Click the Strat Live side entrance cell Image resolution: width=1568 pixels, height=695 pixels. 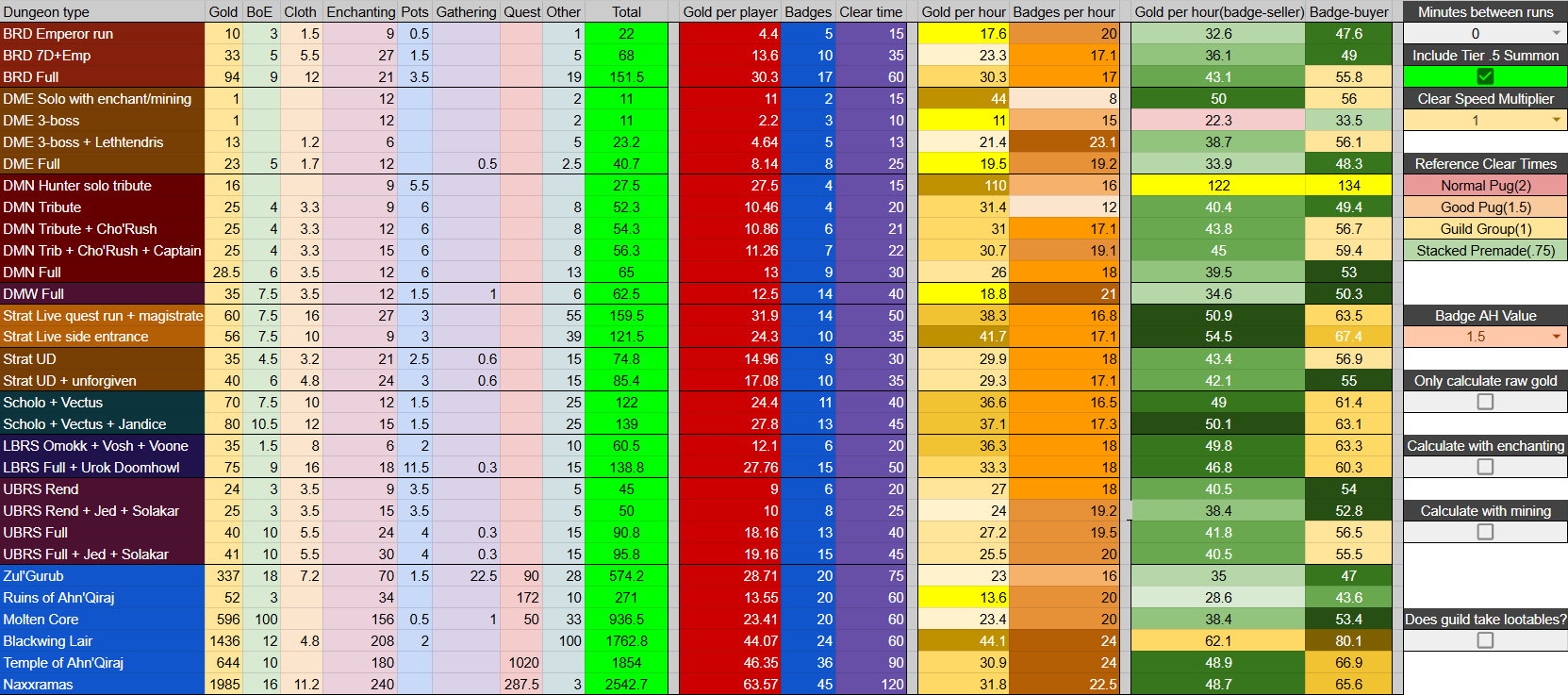click(x=102, y=337)
